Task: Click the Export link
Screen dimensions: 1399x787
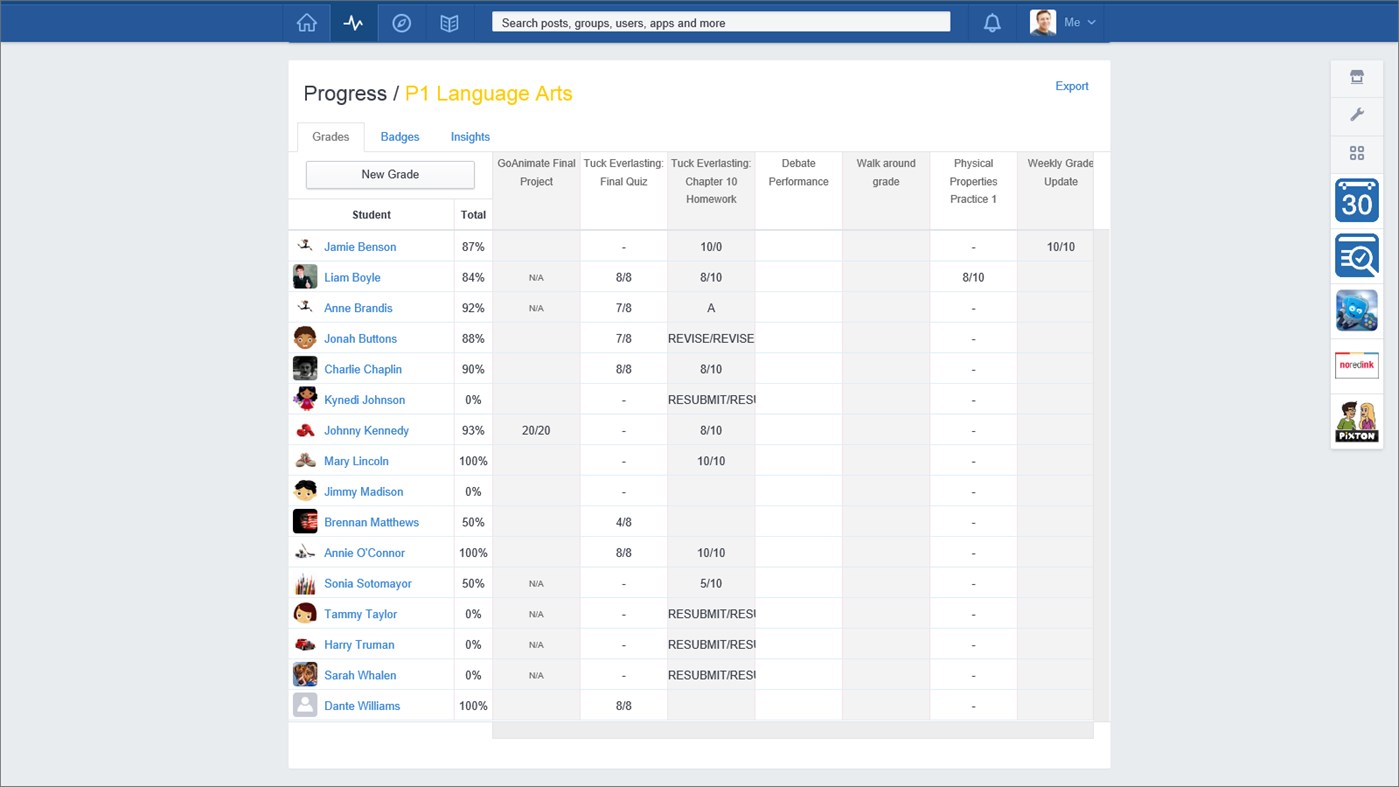Action: [x=1071, y=86]
